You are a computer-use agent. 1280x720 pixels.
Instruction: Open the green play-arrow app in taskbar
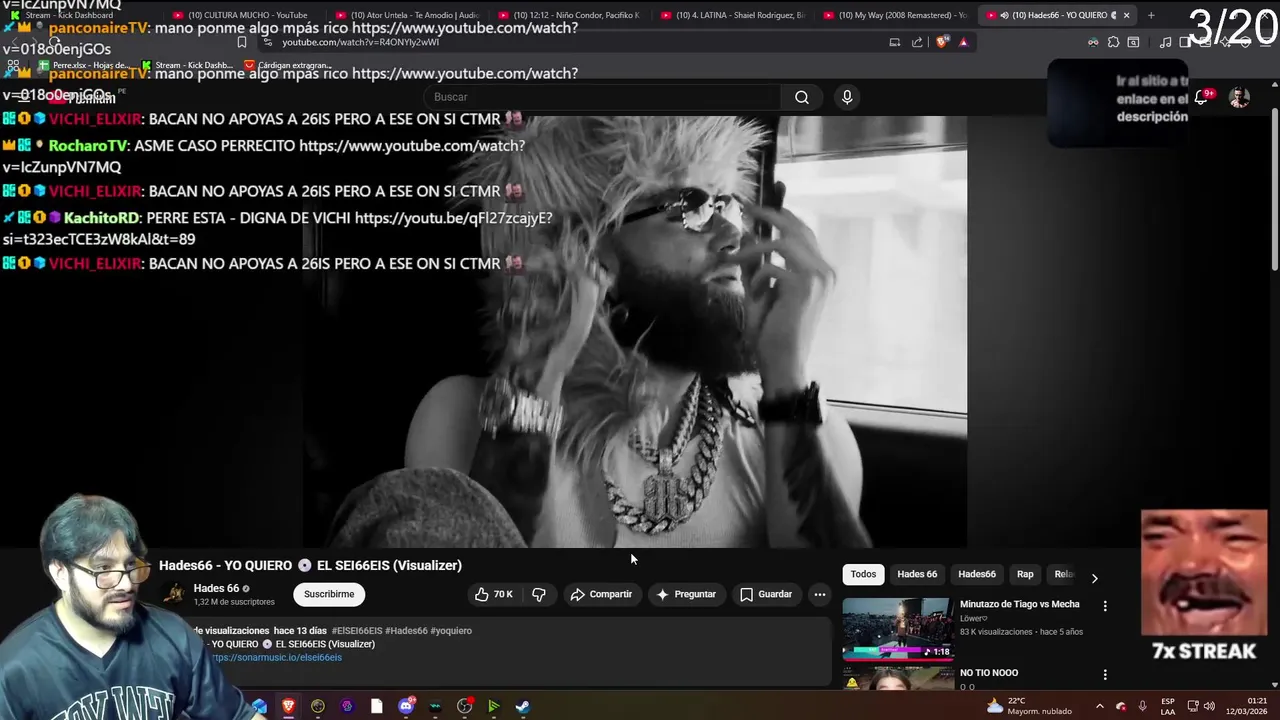click(493, 706)
